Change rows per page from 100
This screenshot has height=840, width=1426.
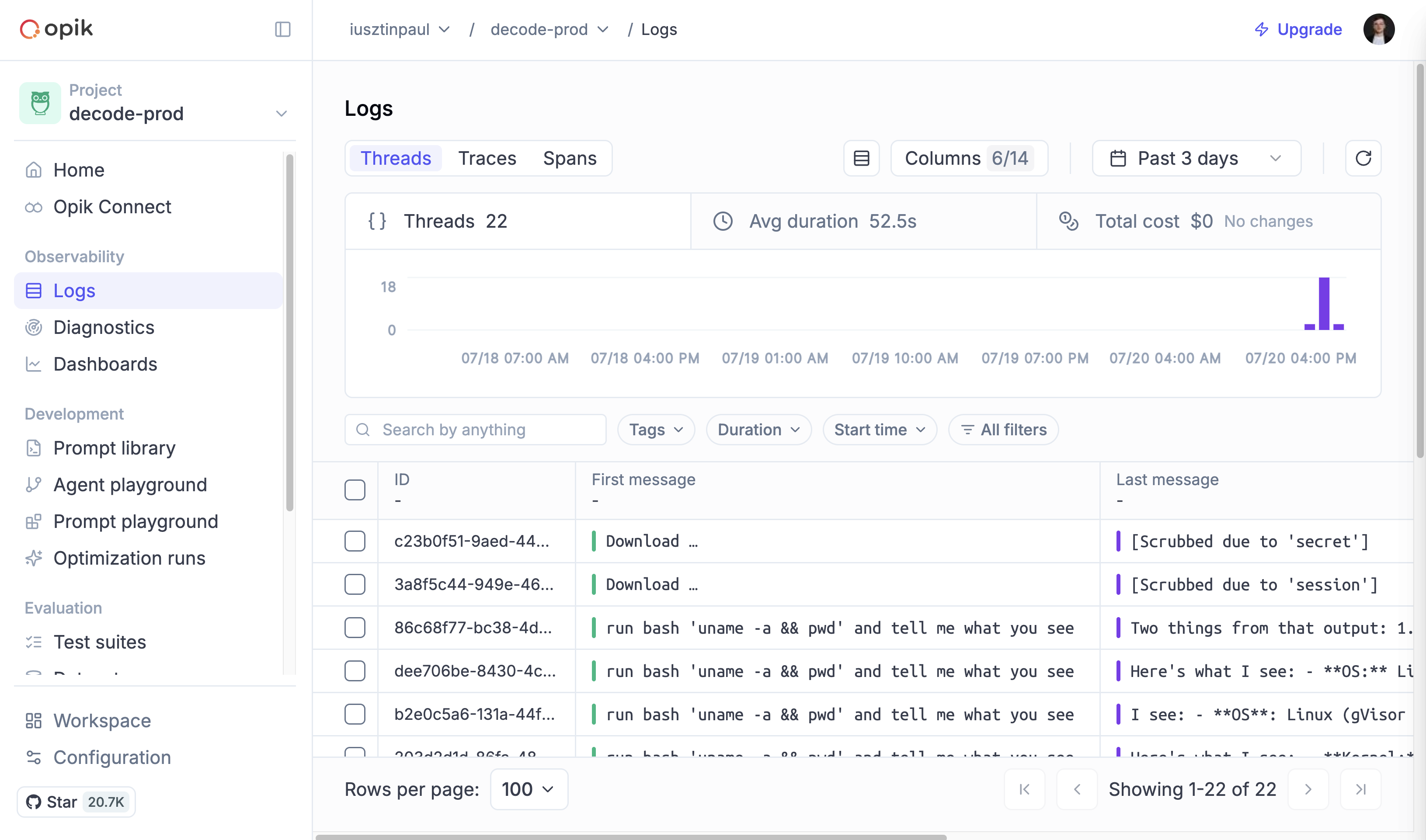pyautogui.click(x=529, y=789)
